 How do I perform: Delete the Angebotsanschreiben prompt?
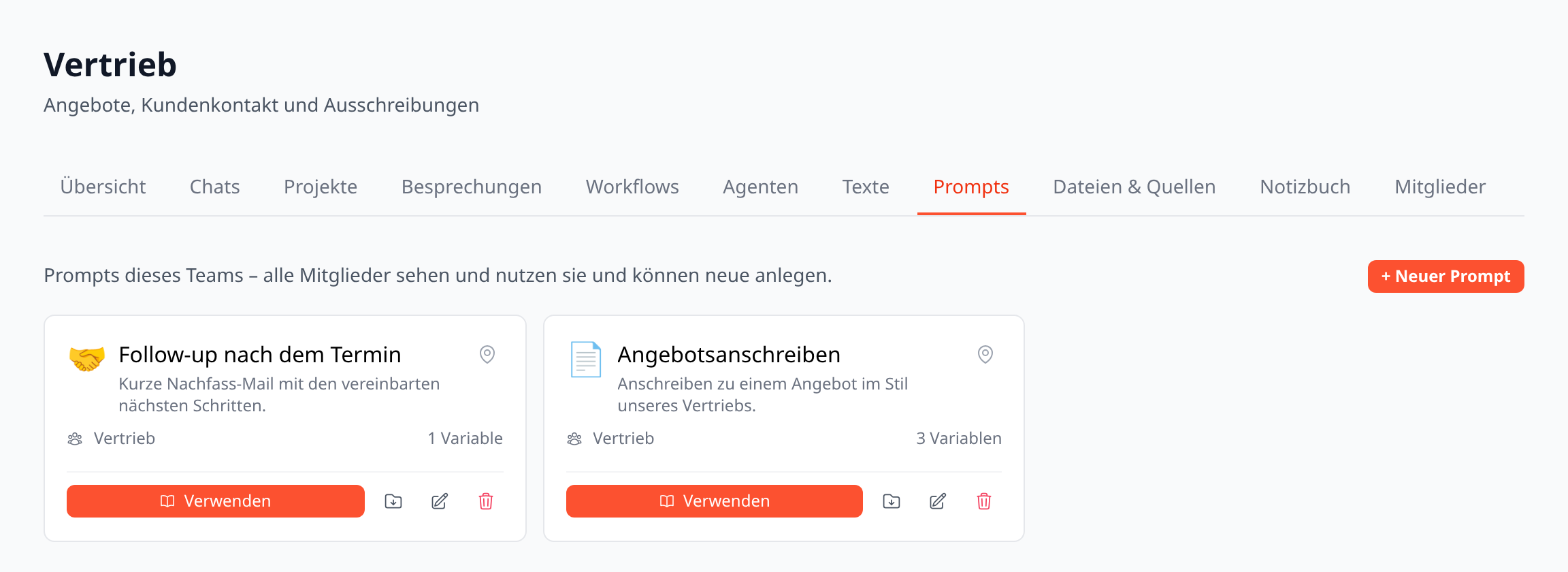coord(984,501)
